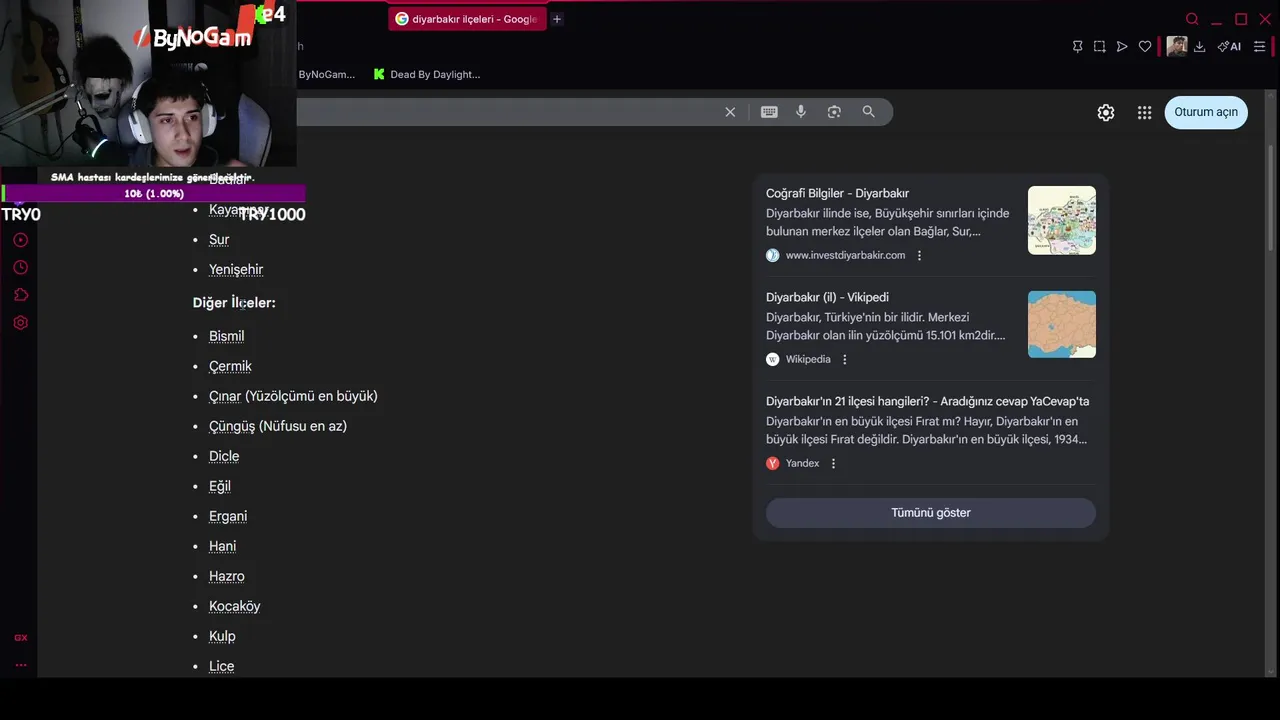Viewport: 1280px width, 720px height.
Task: Open the Easy Setup sliders menu
Action: [1260, 46]
